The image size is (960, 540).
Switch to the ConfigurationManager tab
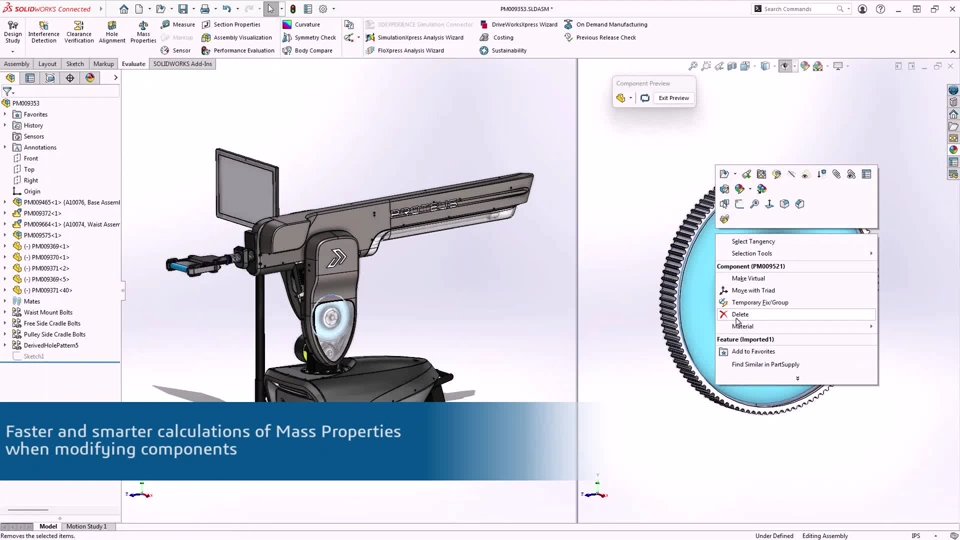click(x=50, y=78)
